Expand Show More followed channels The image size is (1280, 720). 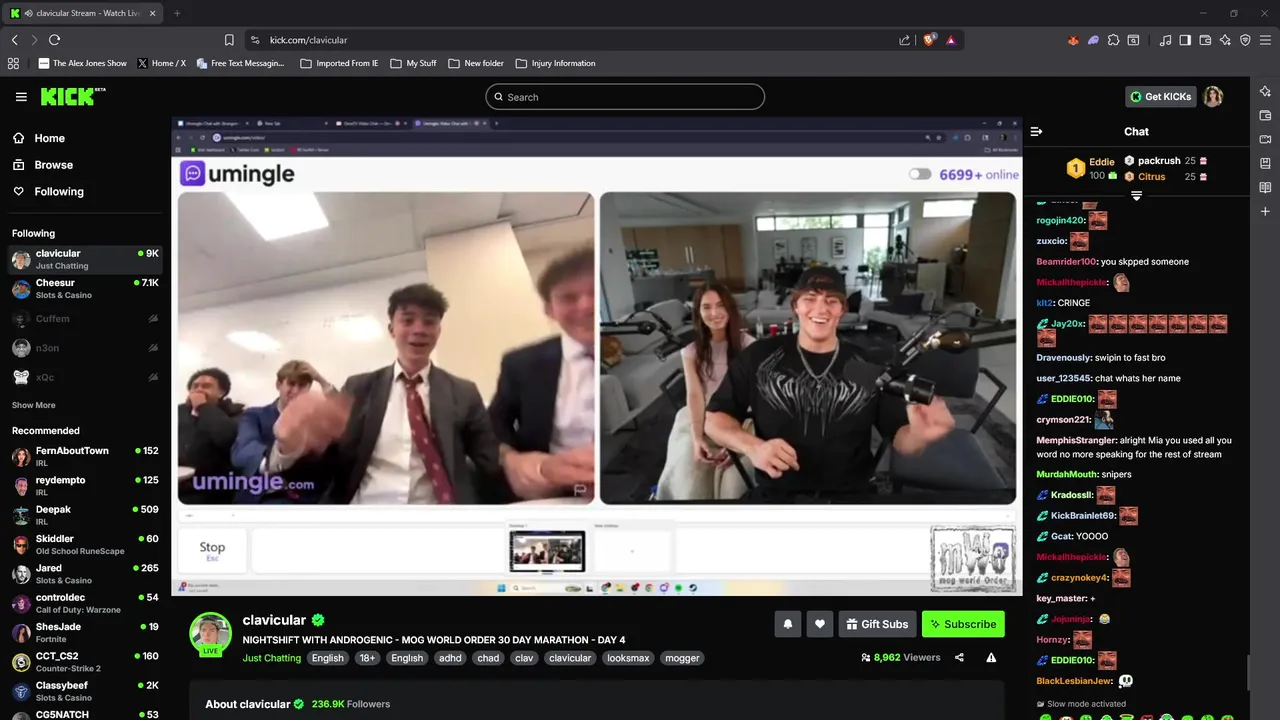pos(33,405)
